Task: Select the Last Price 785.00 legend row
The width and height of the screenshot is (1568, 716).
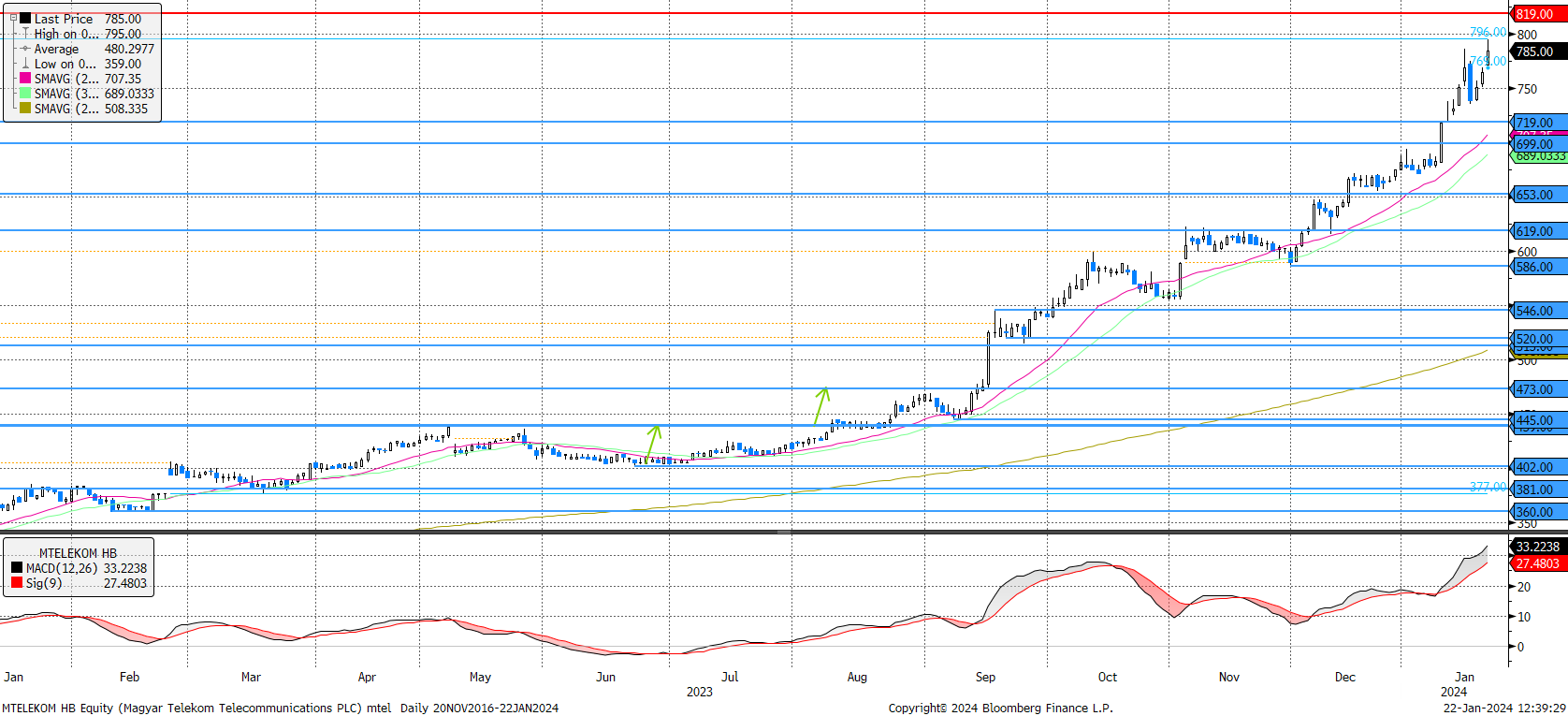Action: pyautogui.click(x=82, y=19)
